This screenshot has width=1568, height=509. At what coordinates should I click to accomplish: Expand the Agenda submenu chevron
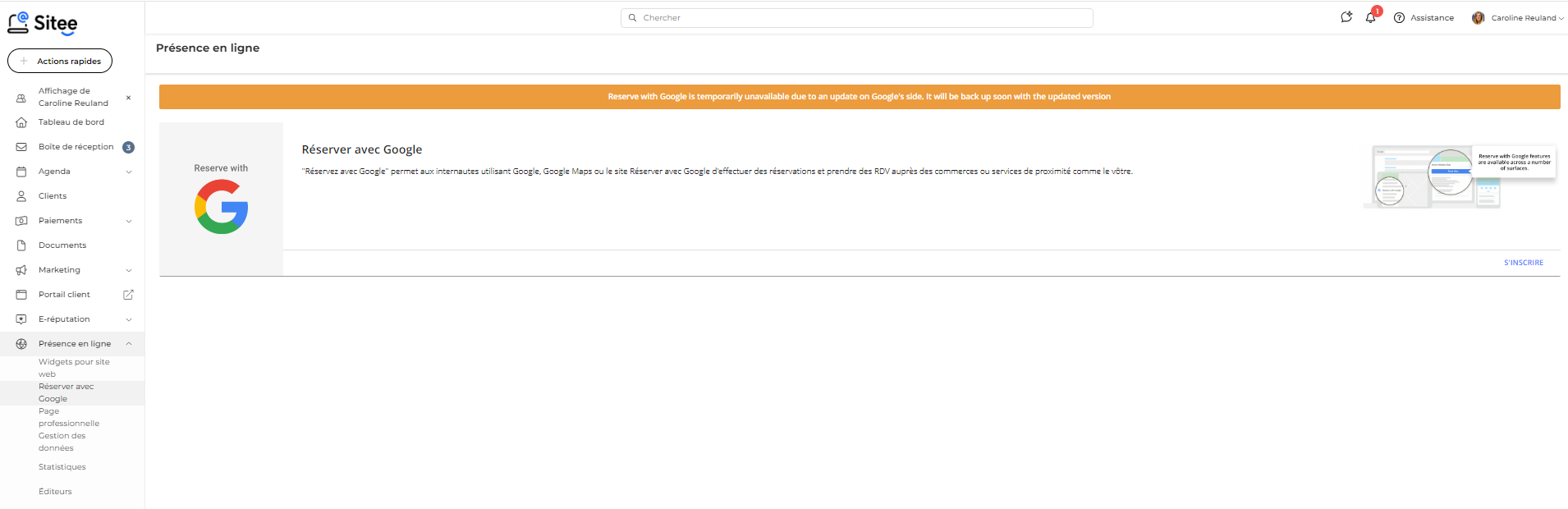coord(129,172)
